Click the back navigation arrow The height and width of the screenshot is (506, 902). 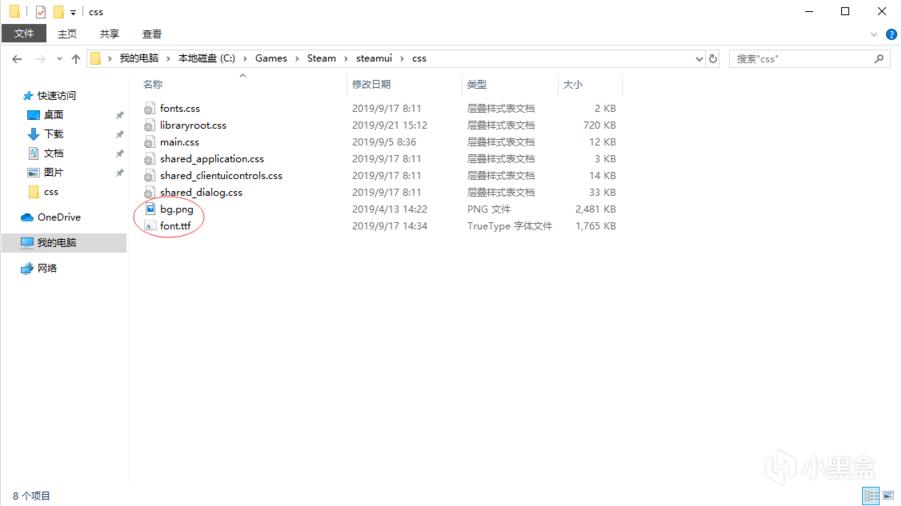[x=16, y=59]
